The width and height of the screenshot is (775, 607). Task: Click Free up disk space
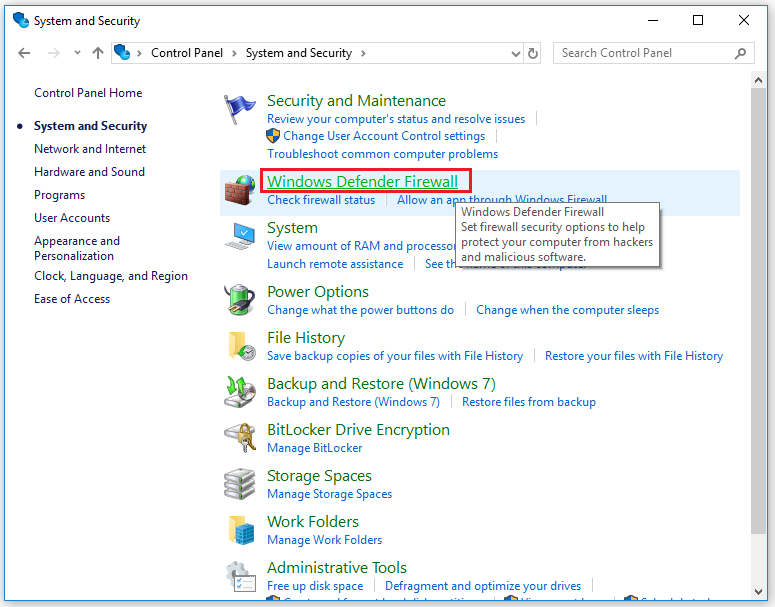pos(315,586)
